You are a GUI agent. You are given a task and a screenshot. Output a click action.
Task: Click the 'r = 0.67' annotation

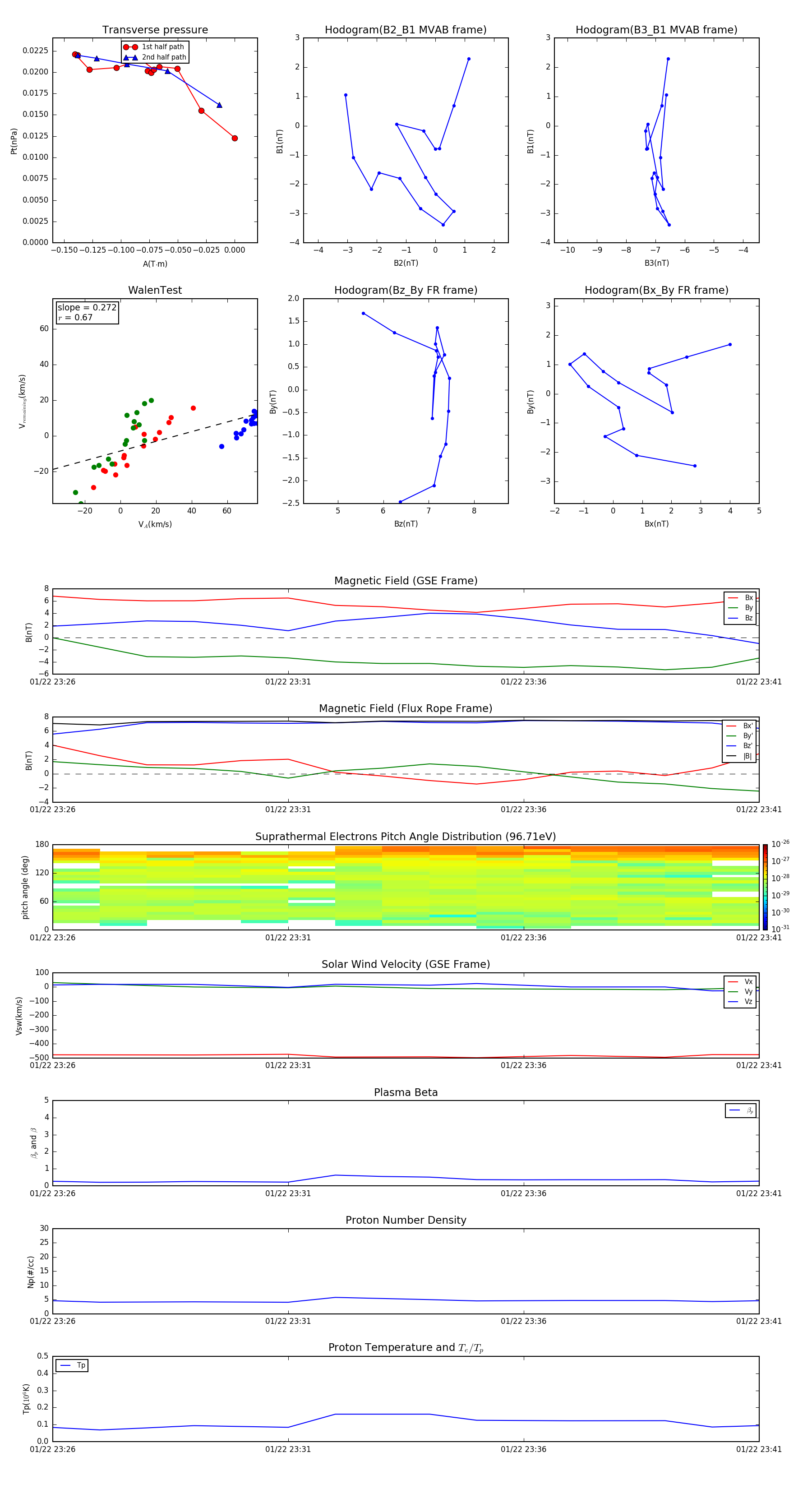pos(75,317)
